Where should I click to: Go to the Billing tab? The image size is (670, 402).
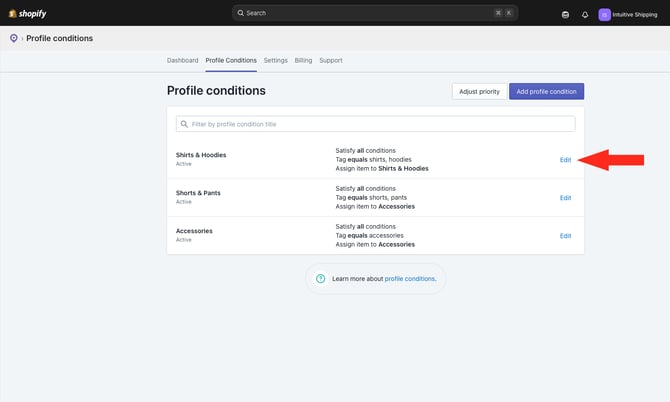click(303, 60)
